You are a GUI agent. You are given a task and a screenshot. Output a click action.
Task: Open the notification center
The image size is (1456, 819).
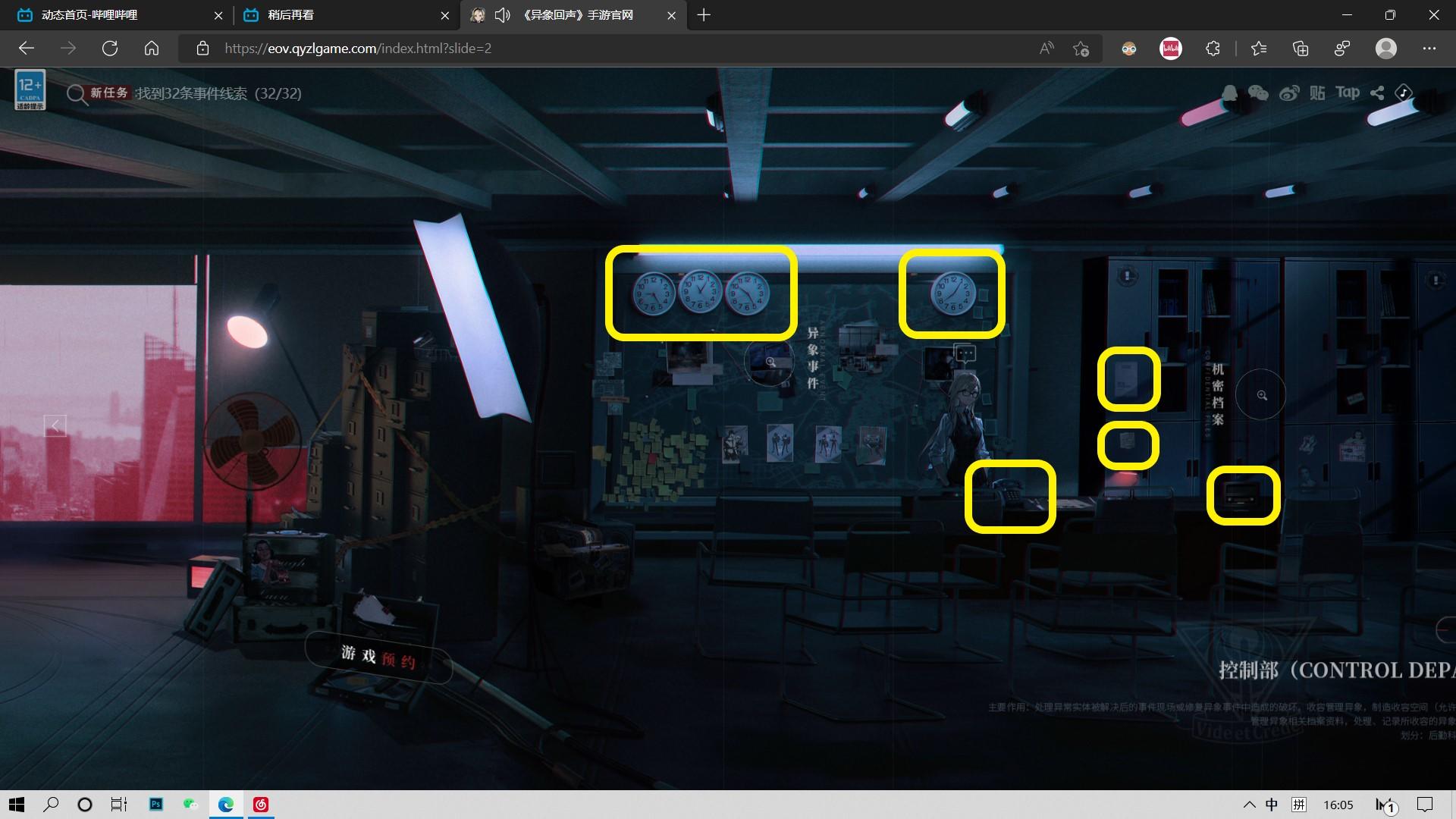pyautogui.click(x=1425, y=805)
